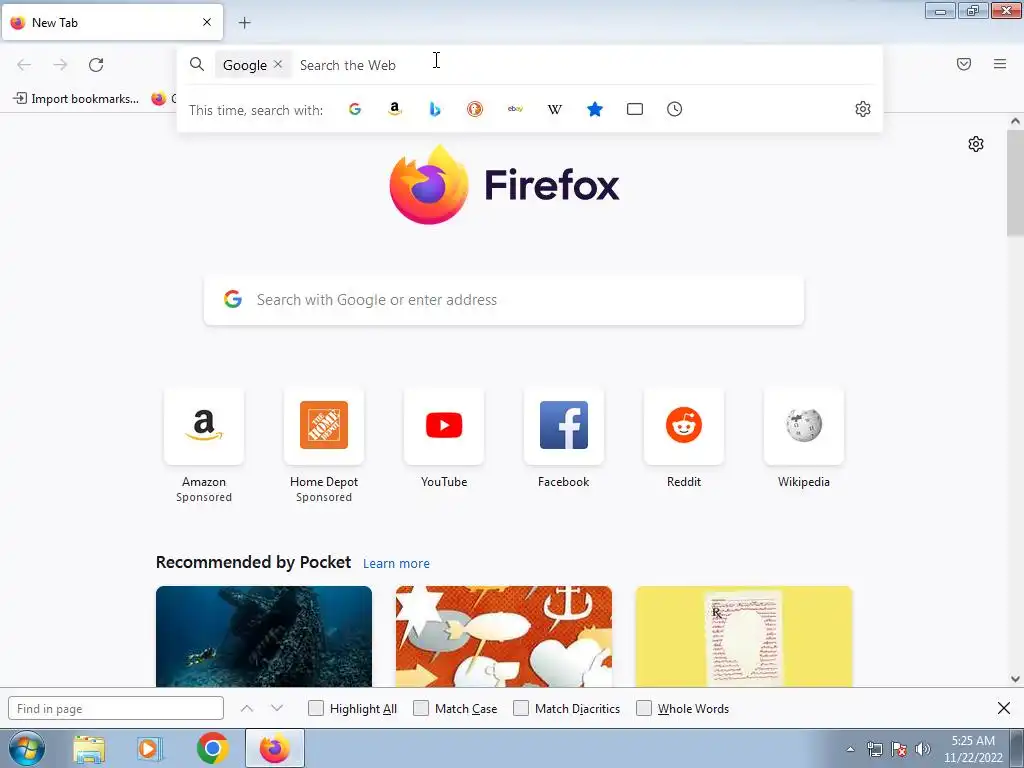Click the magnifier icon in address bar
The image size is (1024, 768).
[x=197, y=64]
